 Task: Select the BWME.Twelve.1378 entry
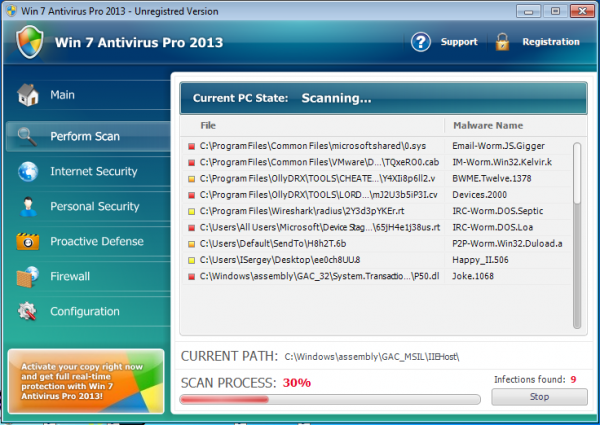[492, 179]
